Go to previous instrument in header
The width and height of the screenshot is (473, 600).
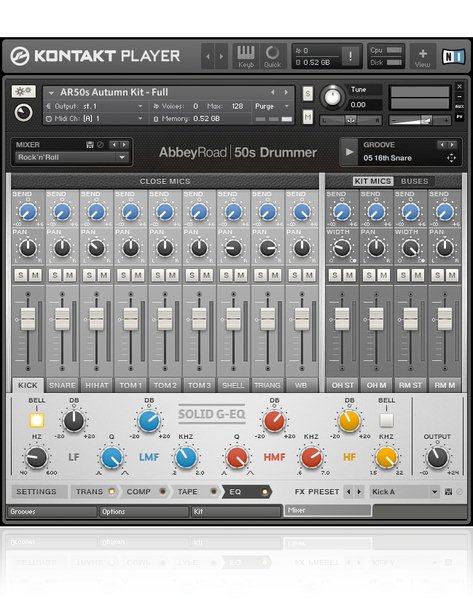(272, 92)
